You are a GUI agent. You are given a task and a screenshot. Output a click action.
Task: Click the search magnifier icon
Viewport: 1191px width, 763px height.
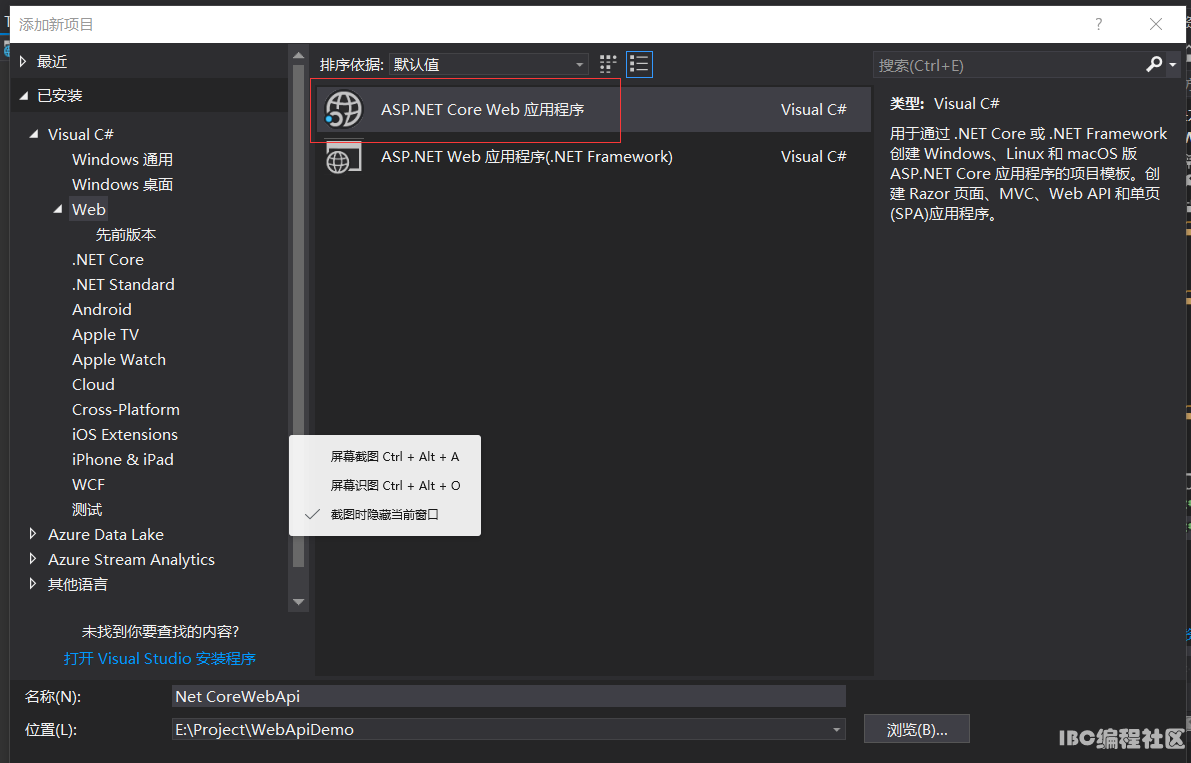(1154, 65)
